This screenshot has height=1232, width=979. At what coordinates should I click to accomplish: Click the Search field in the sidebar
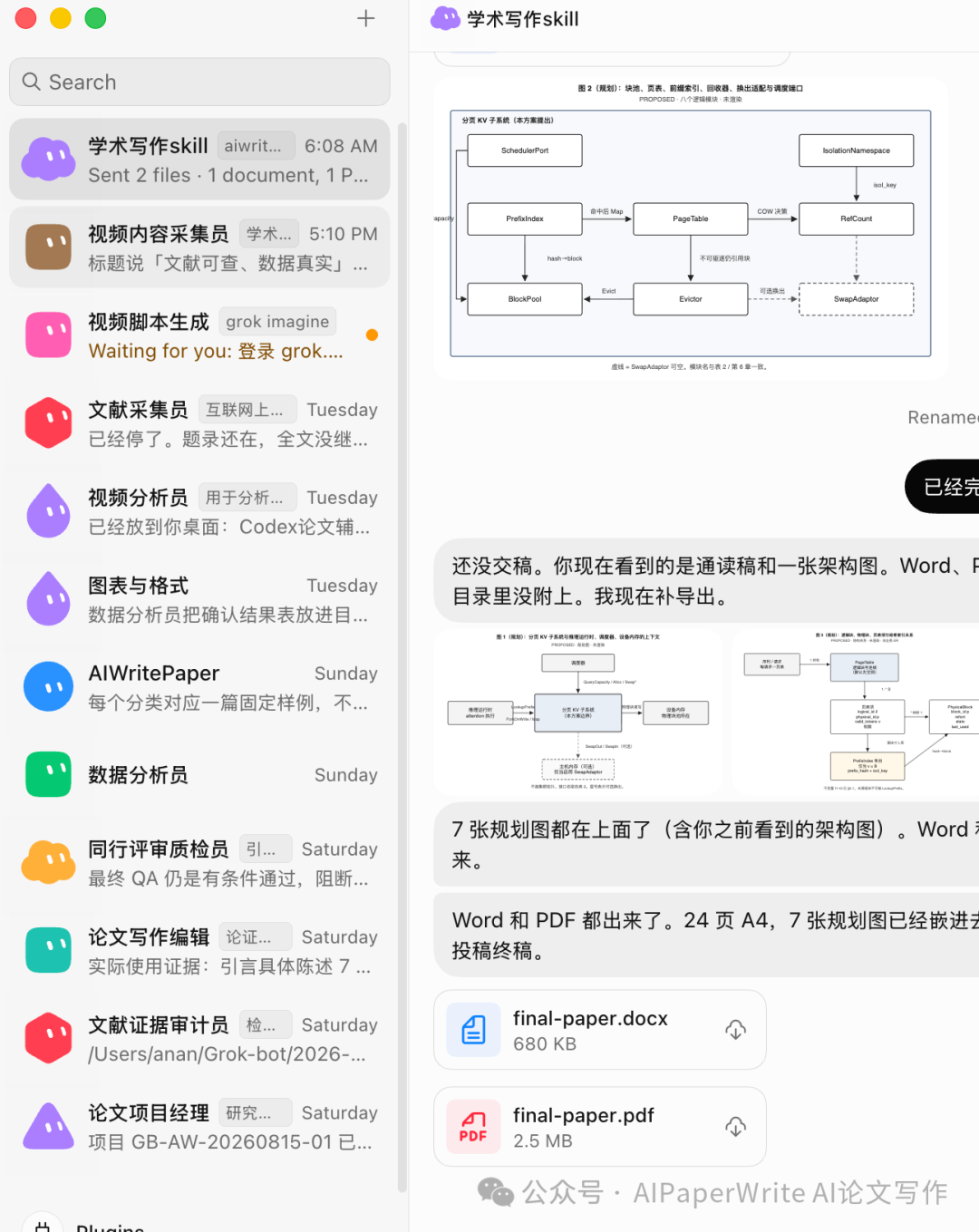(199, 82)
